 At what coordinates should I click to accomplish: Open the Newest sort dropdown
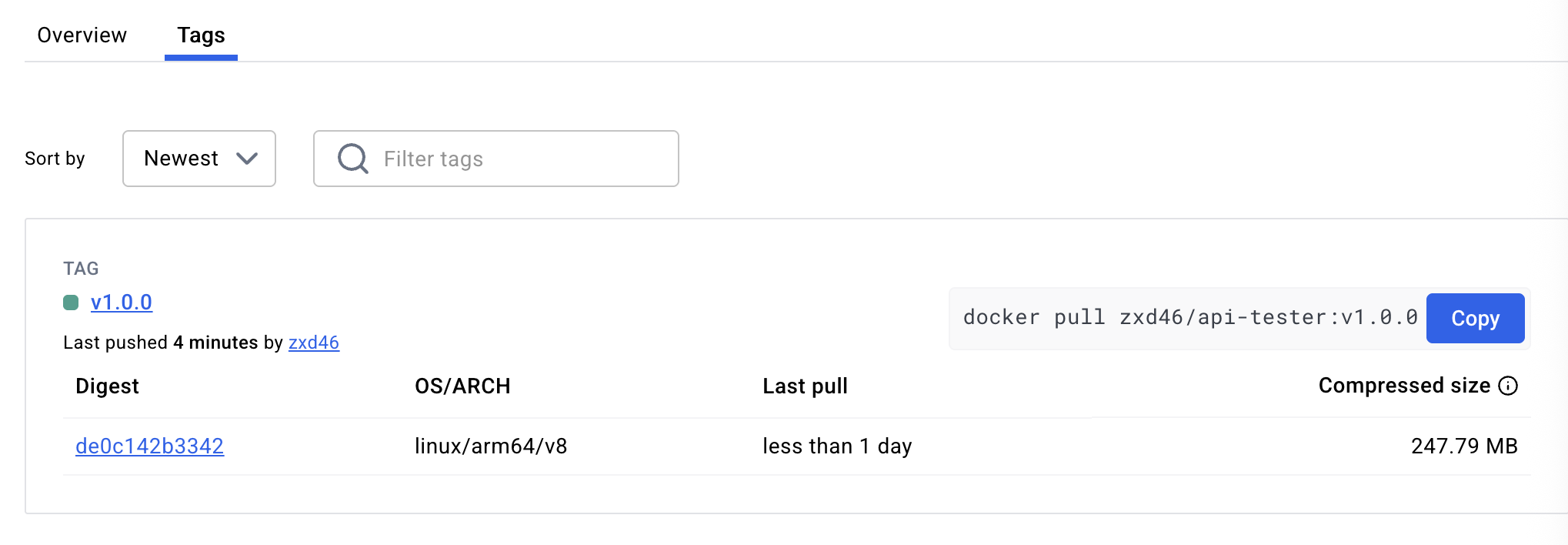tap(199, 159)
